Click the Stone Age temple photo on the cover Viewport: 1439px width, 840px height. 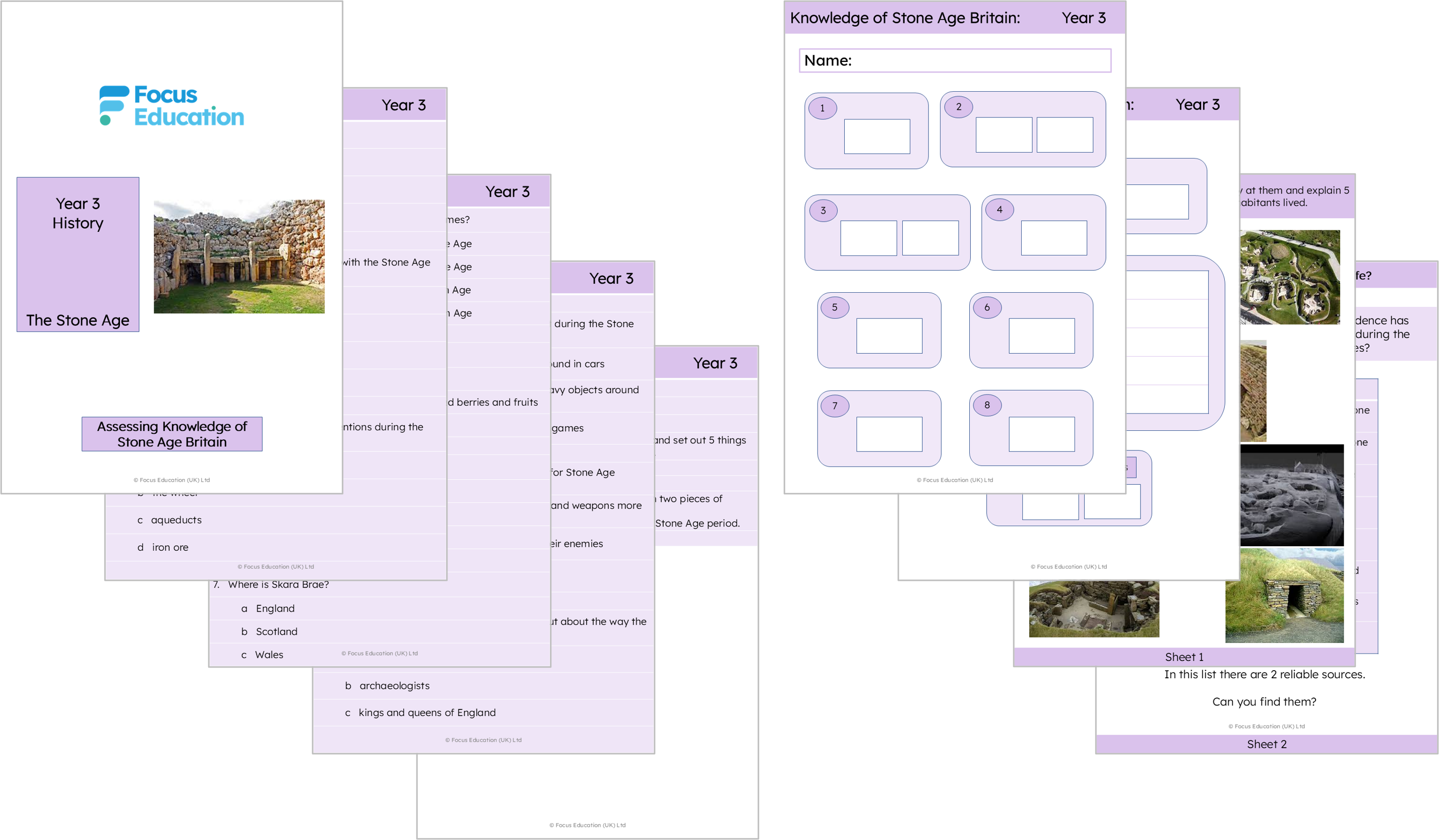coord(239,256)
